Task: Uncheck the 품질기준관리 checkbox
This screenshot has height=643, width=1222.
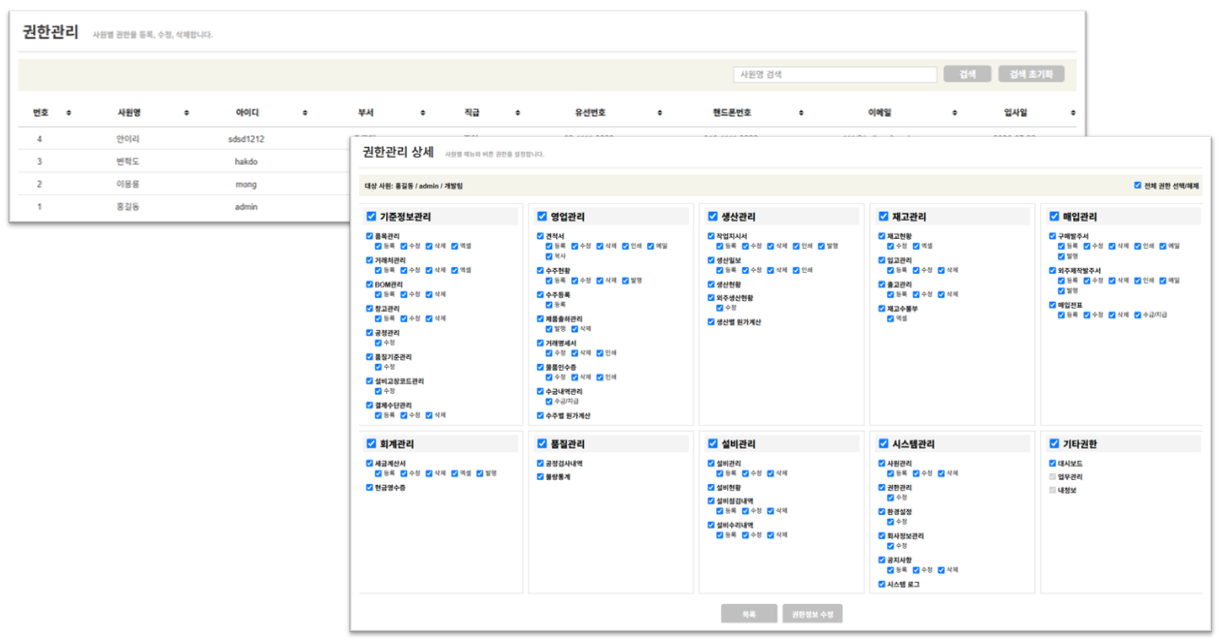Action: [370, 357]
